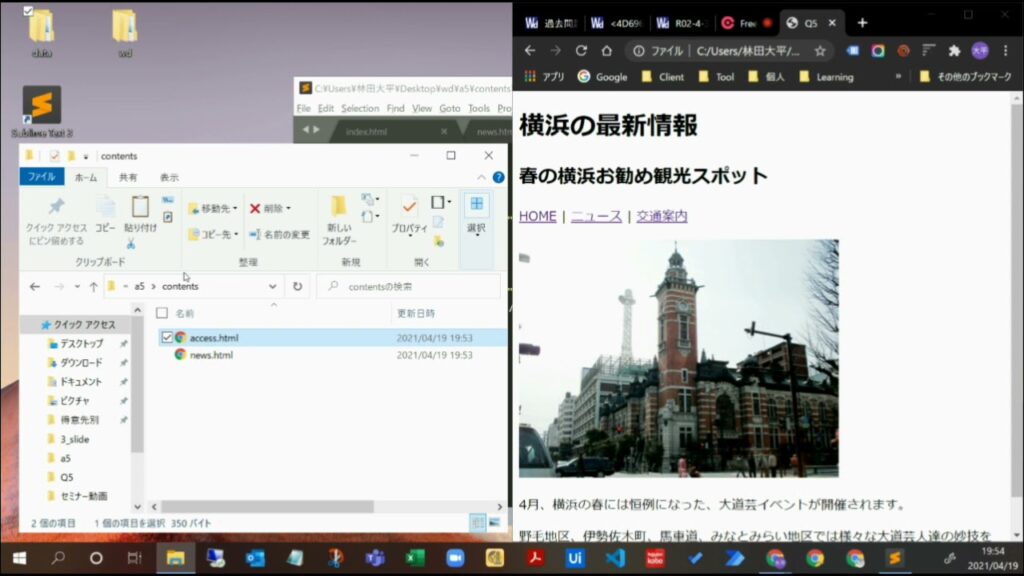
Task: Expand the contents breadcrumb dropdown arrow
Action: click(x=272, y=286)
